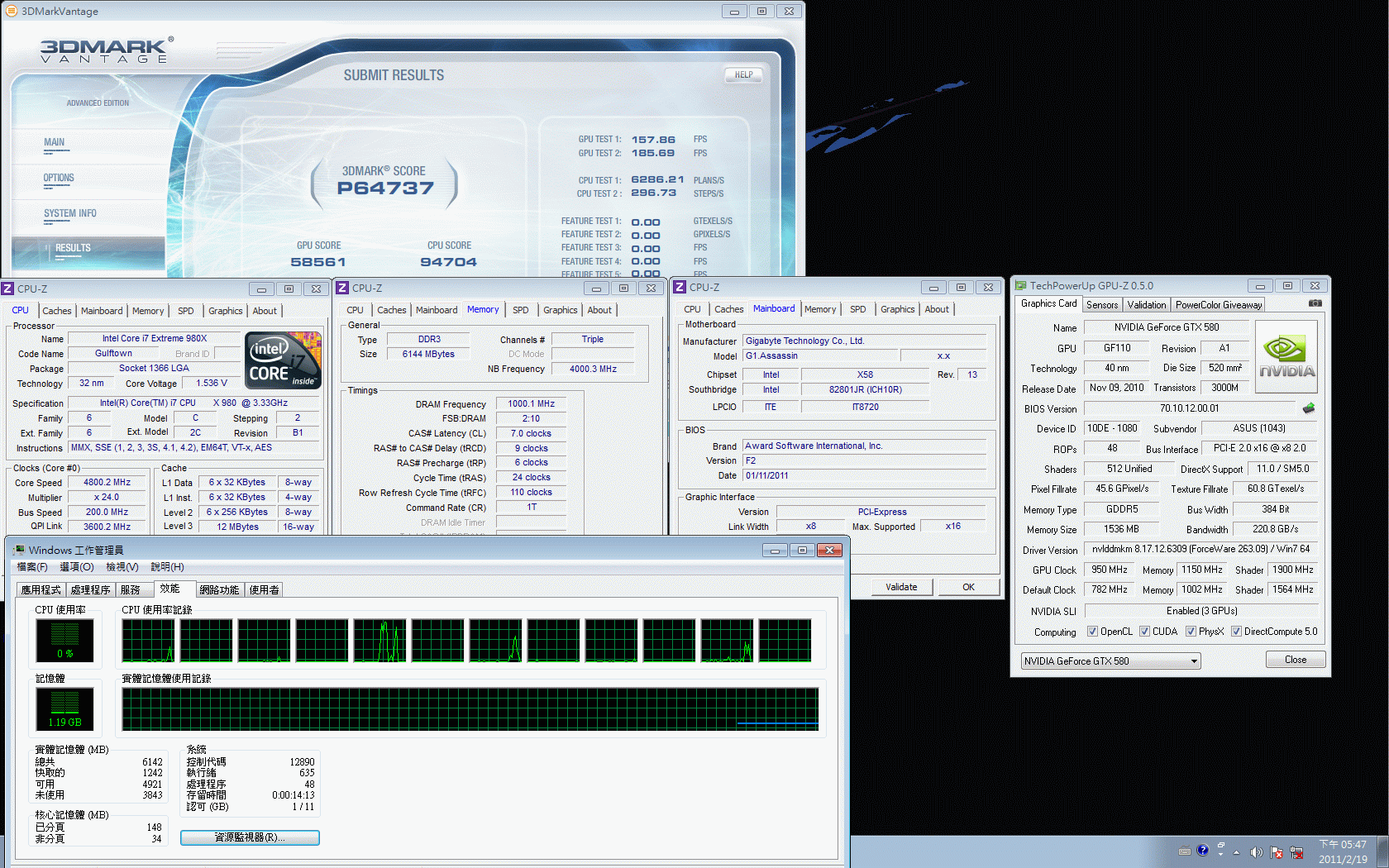Uncheck the OpenCL checkbox in GPU-Z

[1092, 632]
